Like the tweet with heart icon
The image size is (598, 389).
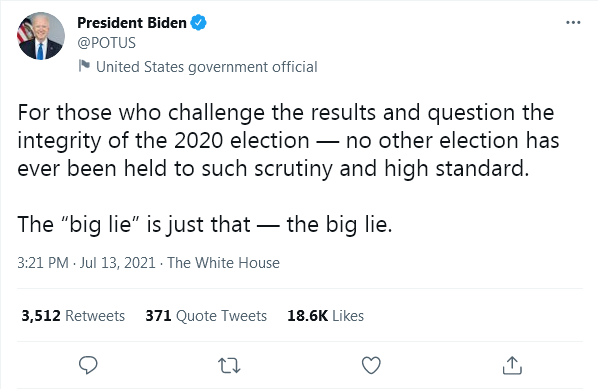[371, 365]
